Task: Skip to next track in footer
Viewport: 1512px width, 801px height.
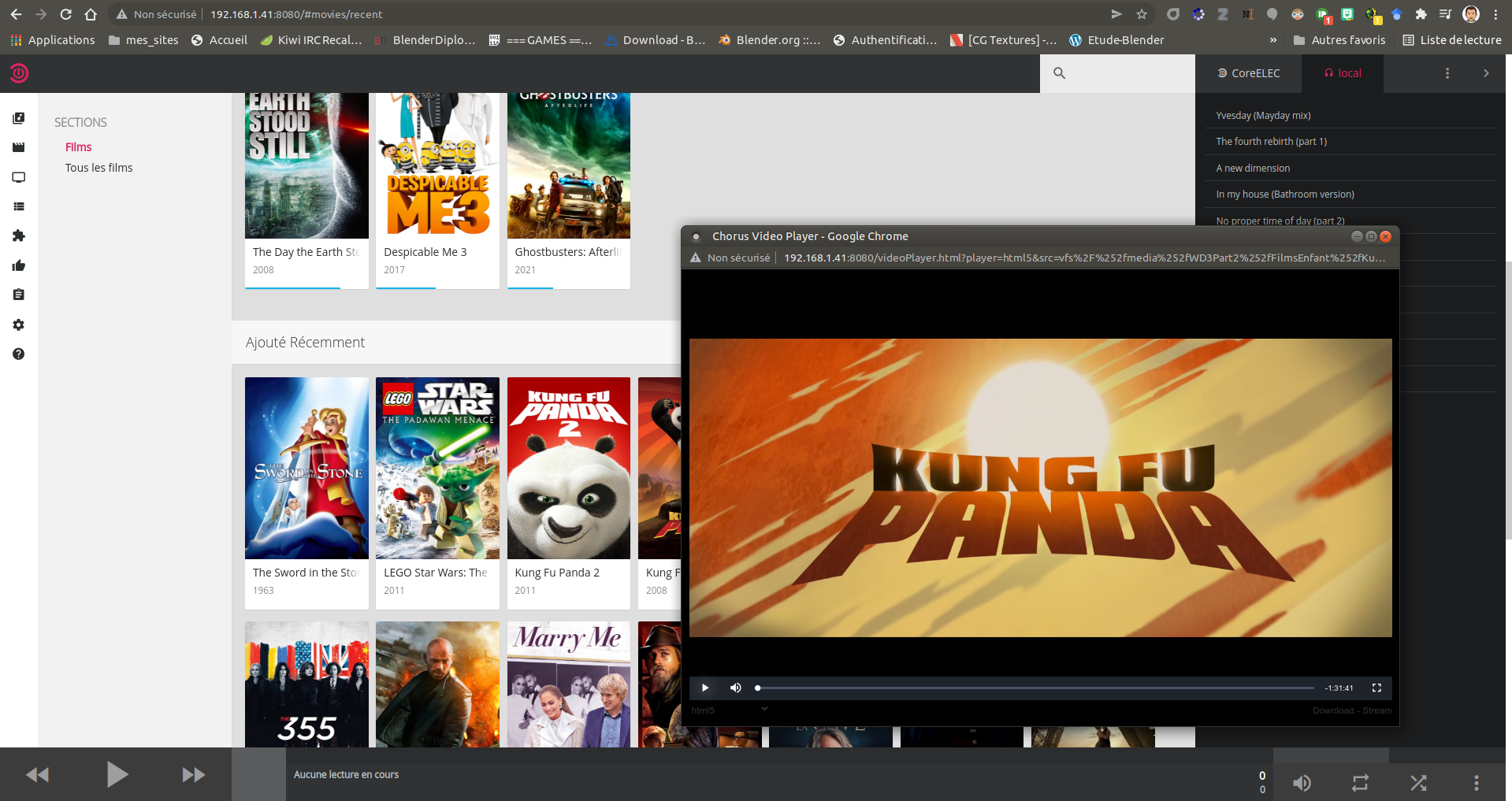Action: tap(194, 775)
